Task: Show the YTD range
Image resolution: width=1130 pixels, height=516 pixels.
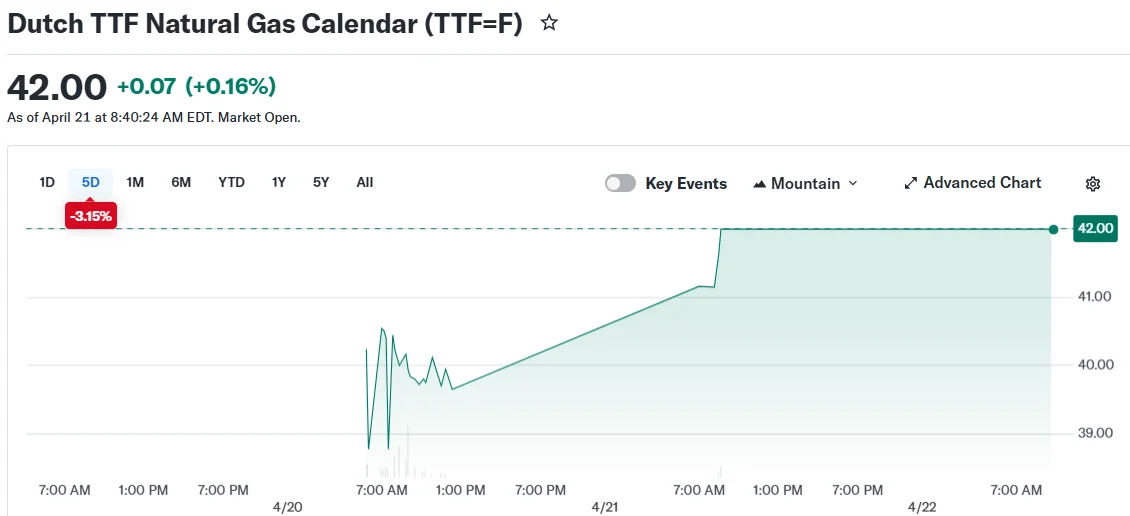Action: [231, 182]
